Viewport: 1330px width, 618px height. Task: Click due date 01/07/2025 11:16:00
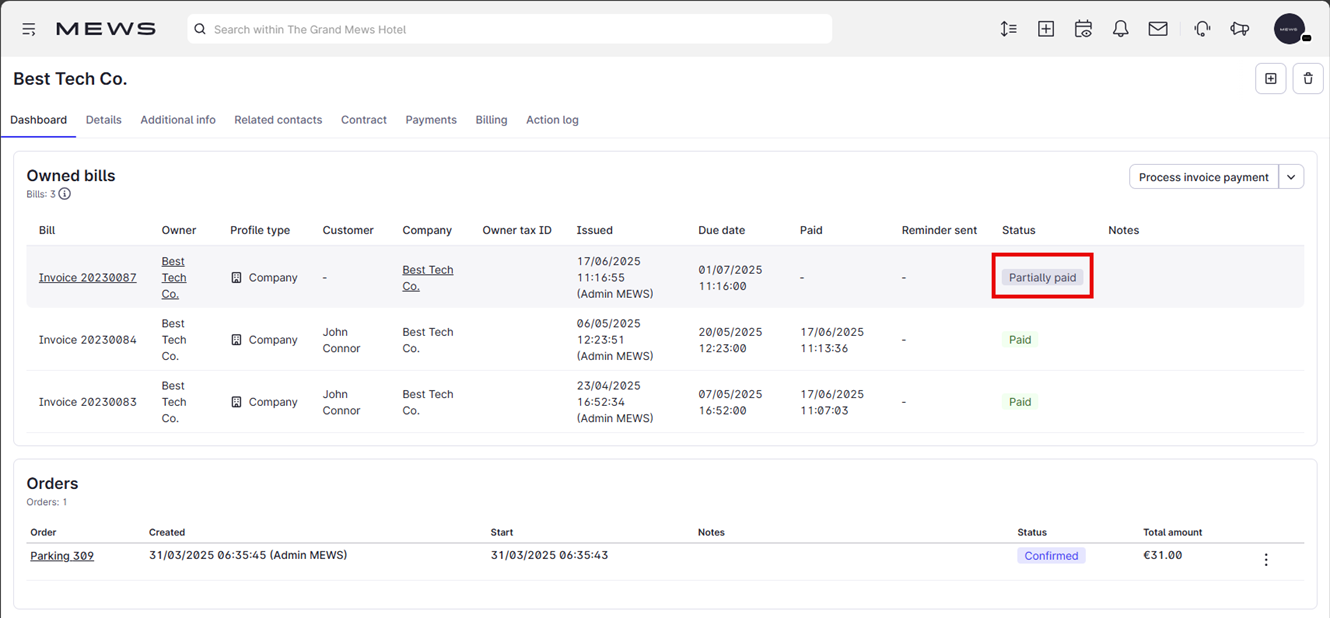tap(730, 278)
